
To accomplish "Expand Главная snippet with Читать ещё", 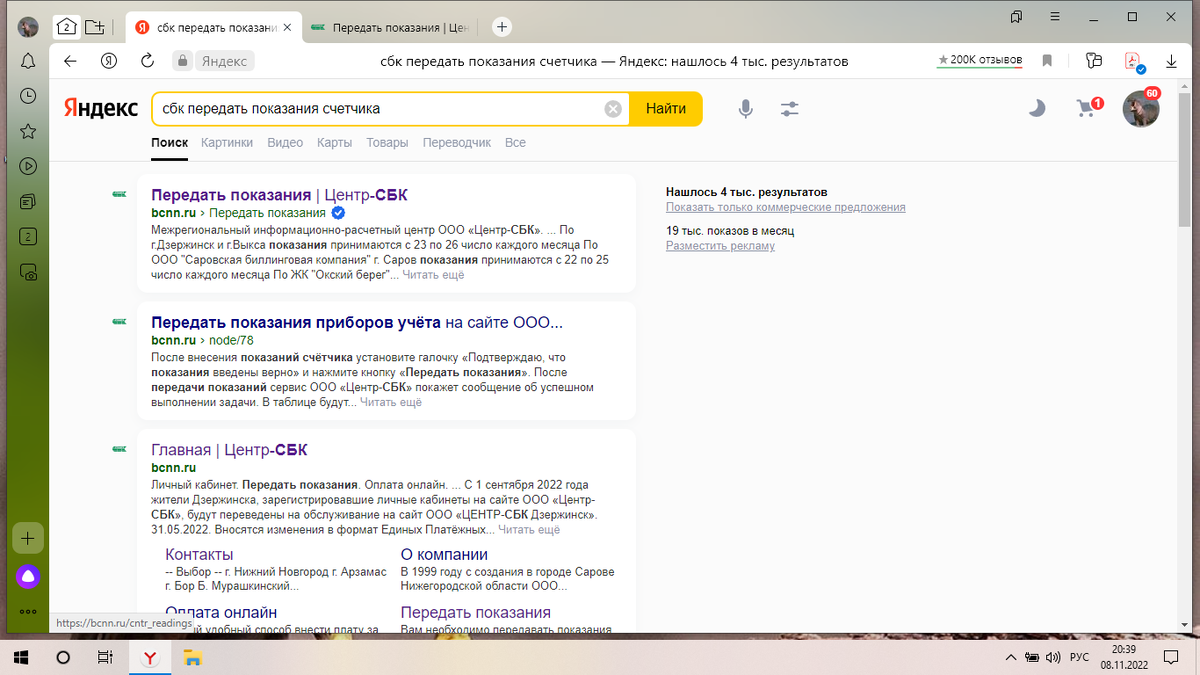I will click(529, 530).
